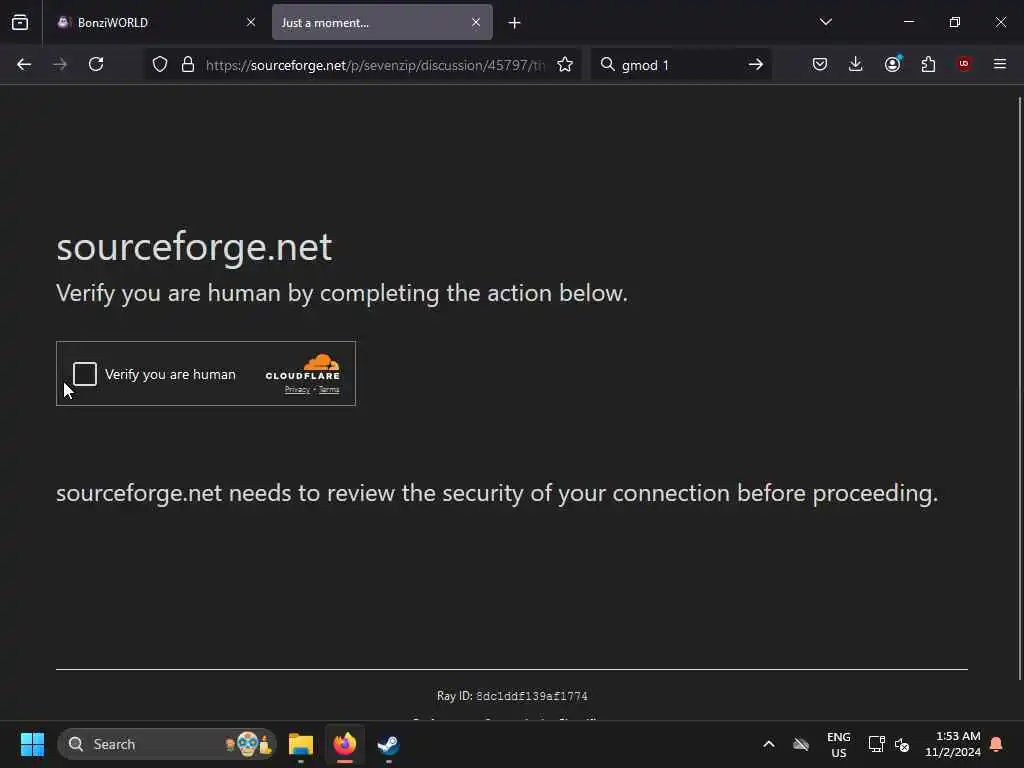Viewport: 1024px width, 768px height.
Task: Close the Just a moment tab
Action: [x=476, y=22]
